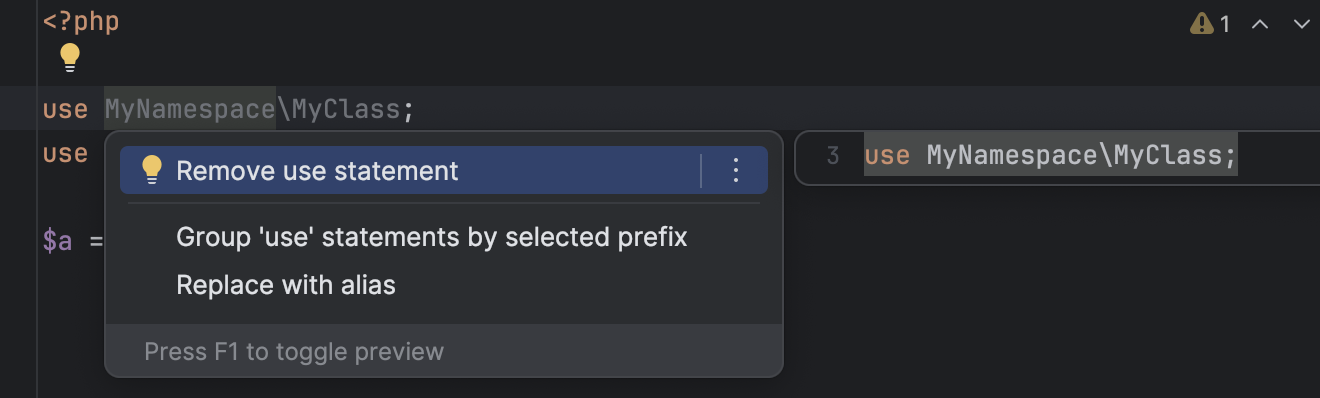
Task: Click line number 3 in the preview pane
Action: 833,156
